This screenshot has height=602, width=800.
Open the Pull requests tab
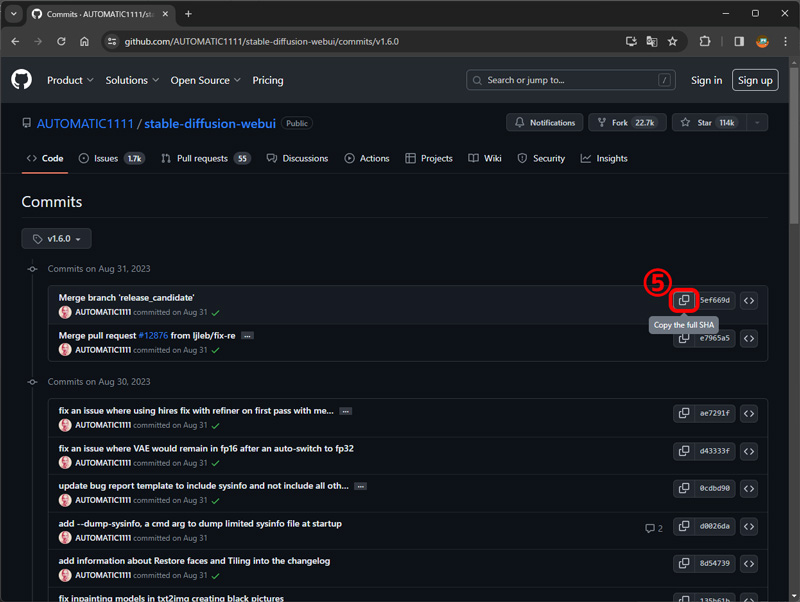click(205, 158)
